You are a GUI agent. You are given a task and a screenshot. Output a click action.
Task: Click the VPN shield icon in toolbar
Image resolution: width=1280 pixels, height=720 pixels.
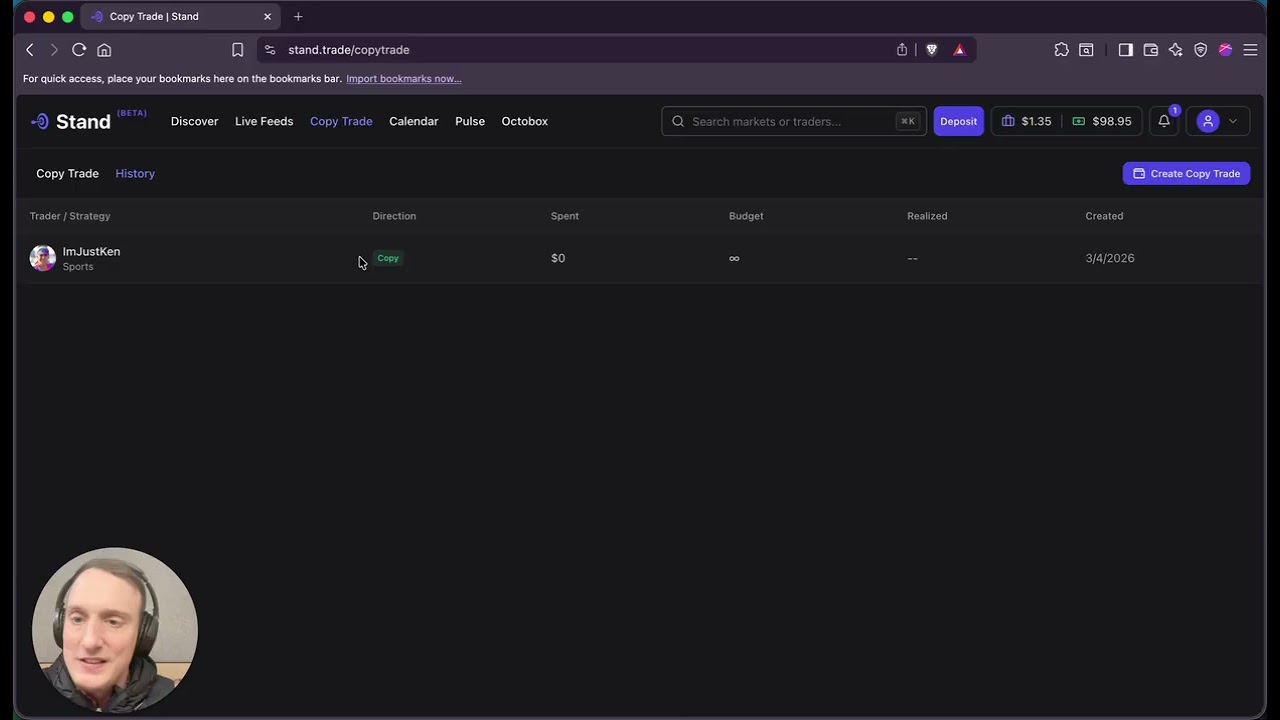pyautogui.click(x=1200, y=50)
